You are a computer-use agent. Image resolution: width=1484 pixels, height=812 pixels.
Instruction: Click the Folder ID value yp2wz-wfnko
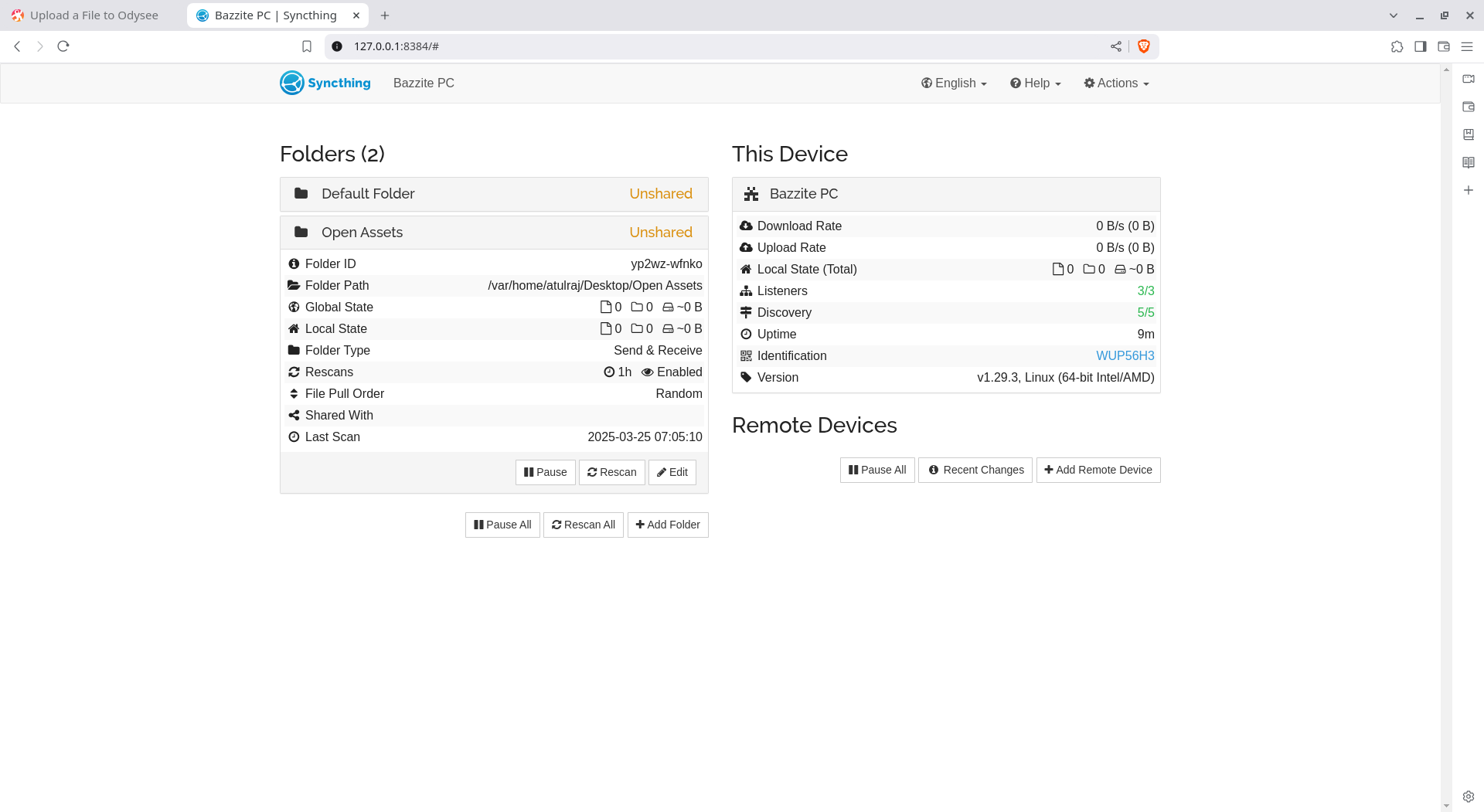pos(666,263)
